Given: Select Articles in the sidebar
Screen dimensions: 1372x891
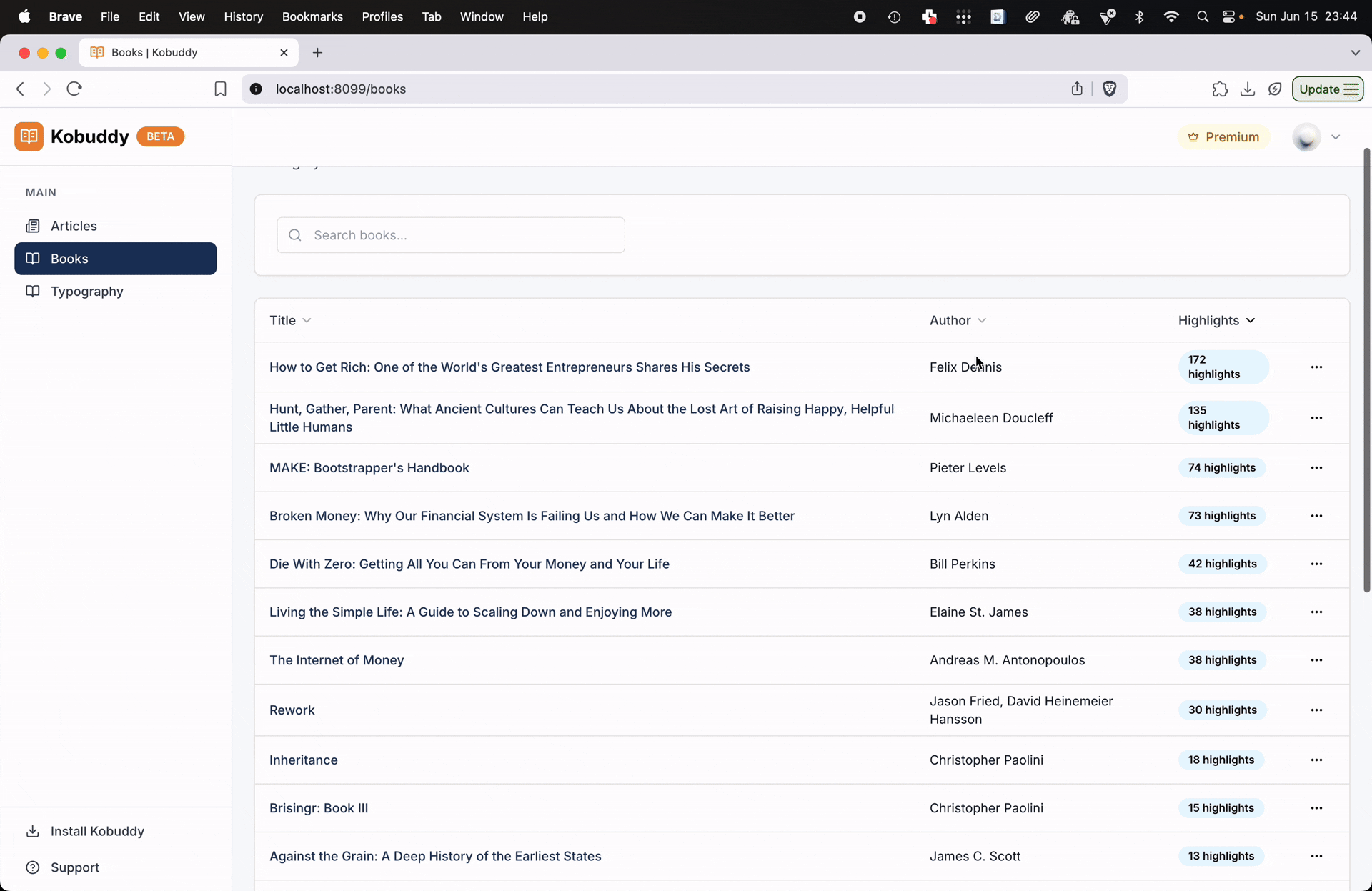Looking at the screenshot, I should click(73, 226).
